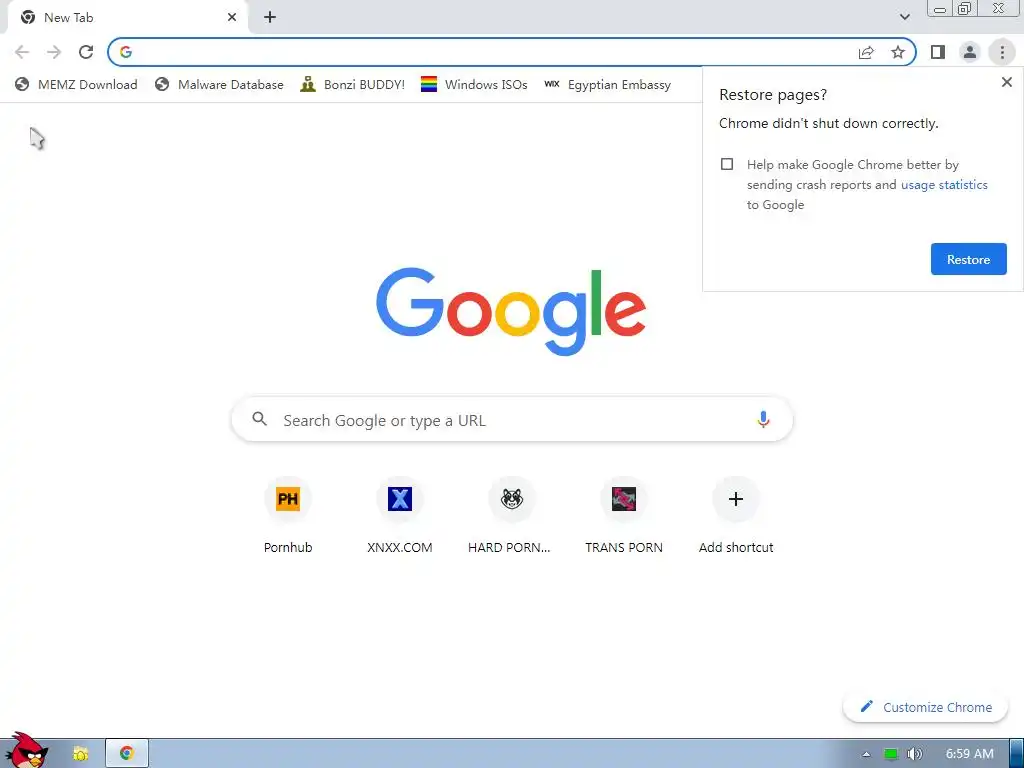This screenshot has height=768, width=1024.
Task: Click the Search Google or type URL box
Action: tap(512, 420)
